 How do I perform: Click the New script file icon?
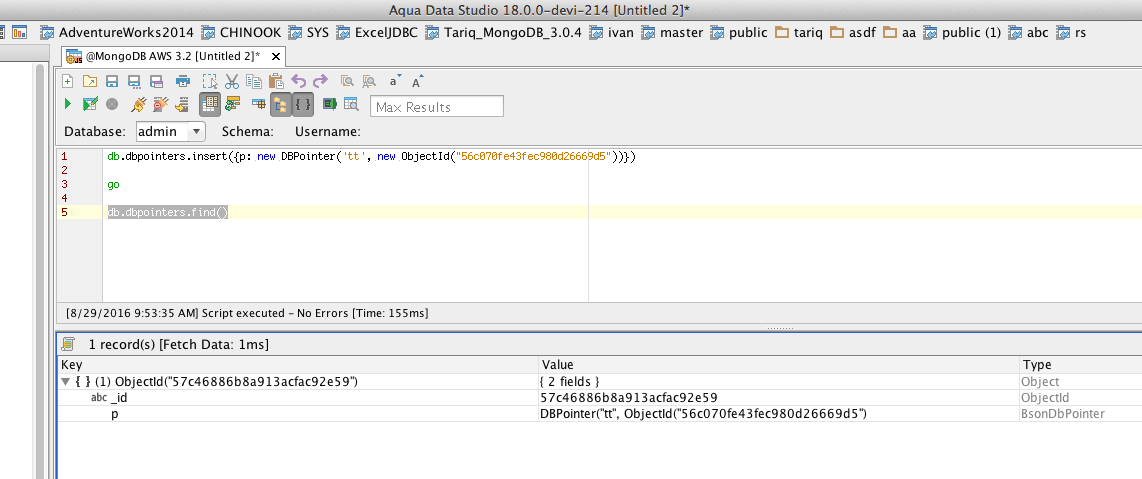coord(68,82)
